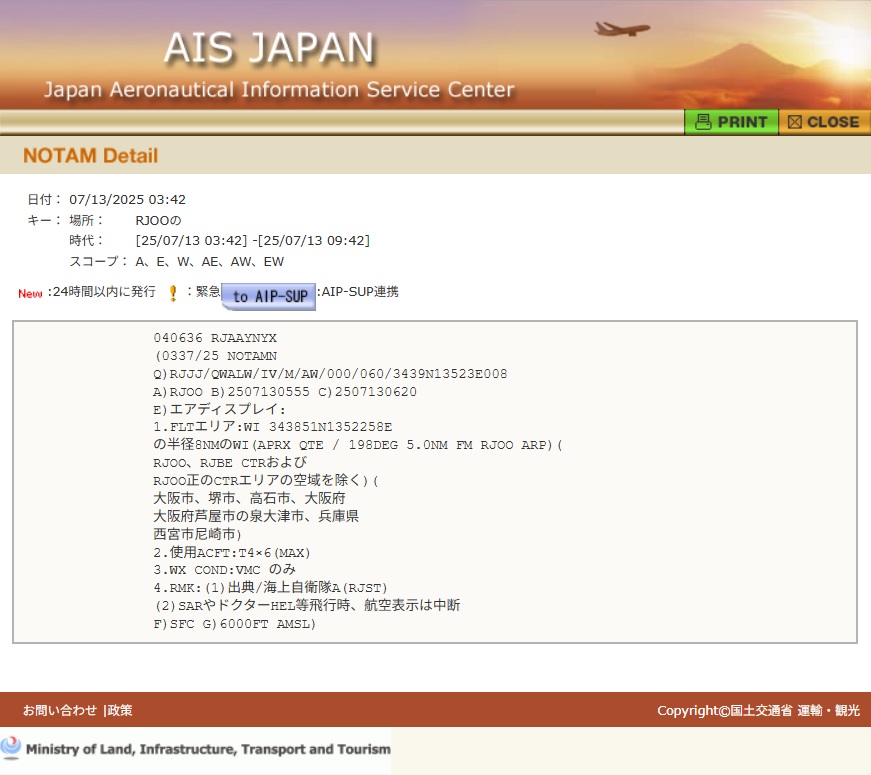The width and height of the screenshot is (871, 775).
Task: Select the period [25/07/13 03:42] -[25/07/13 09:42]
Action: click(253, 241)
